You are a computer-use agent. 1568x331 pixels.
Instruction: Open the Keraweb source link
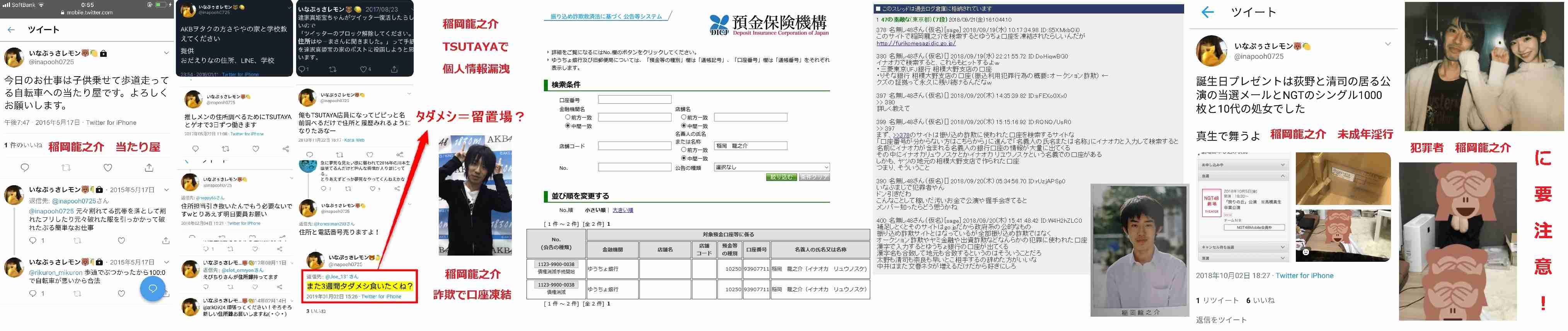354,140
